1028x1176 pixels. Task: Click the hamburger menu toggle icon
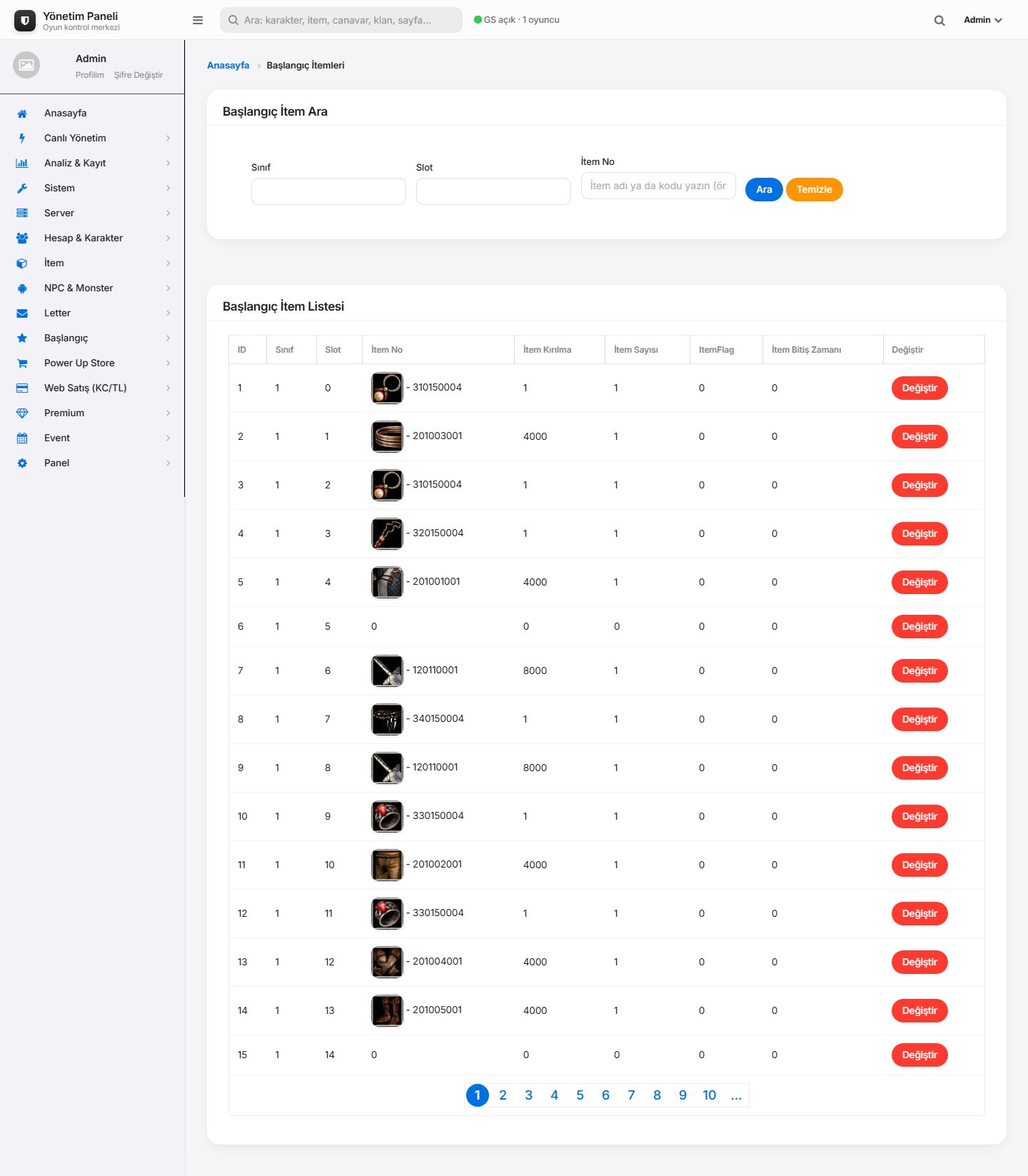pyautogui.click(x=198, y=20)
